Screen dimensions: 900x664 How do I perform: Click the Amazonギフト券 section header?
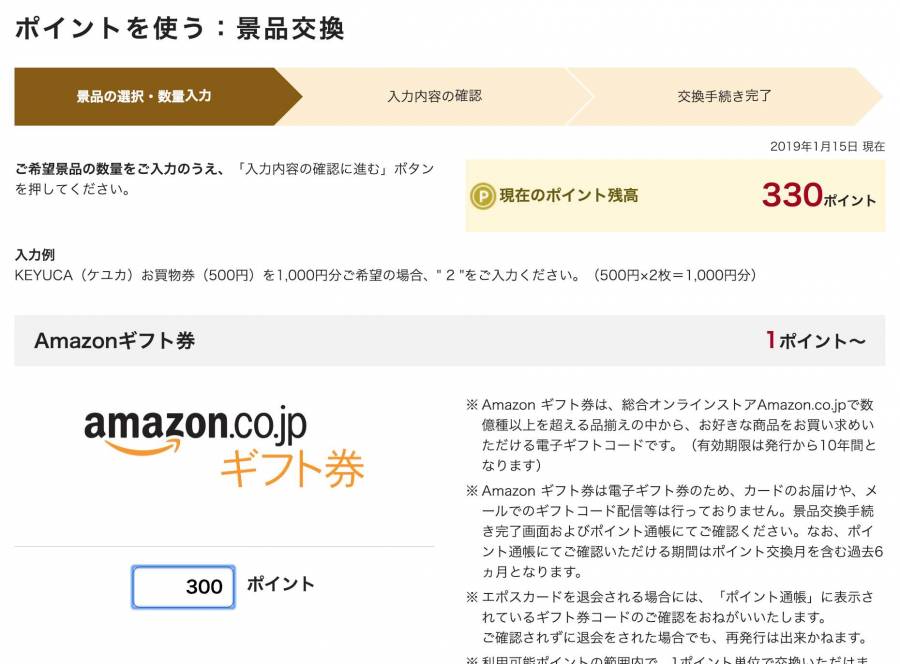(449, 340)
